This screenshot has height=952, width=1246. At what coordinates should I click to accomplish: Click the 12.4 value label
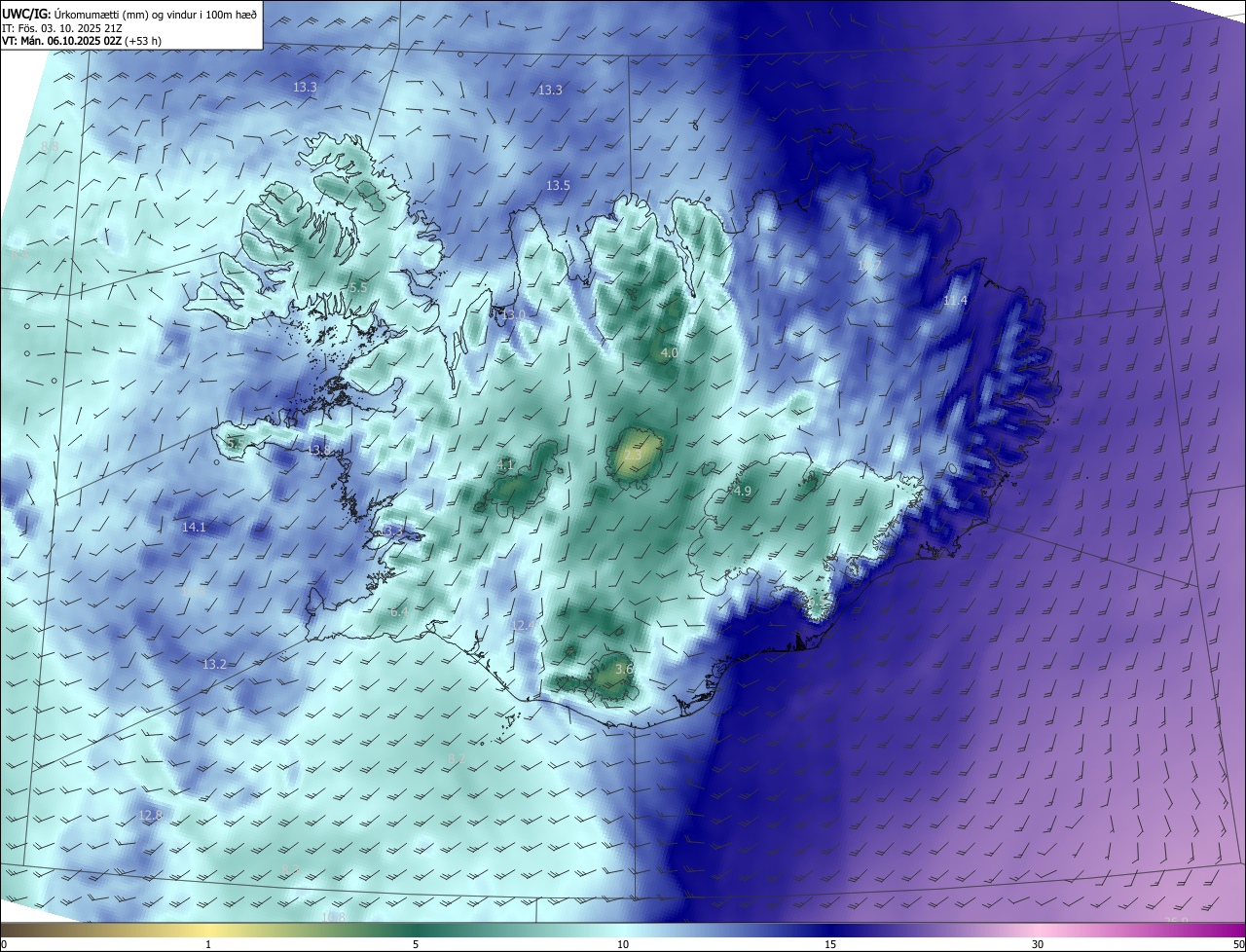[x=523, y=625]
